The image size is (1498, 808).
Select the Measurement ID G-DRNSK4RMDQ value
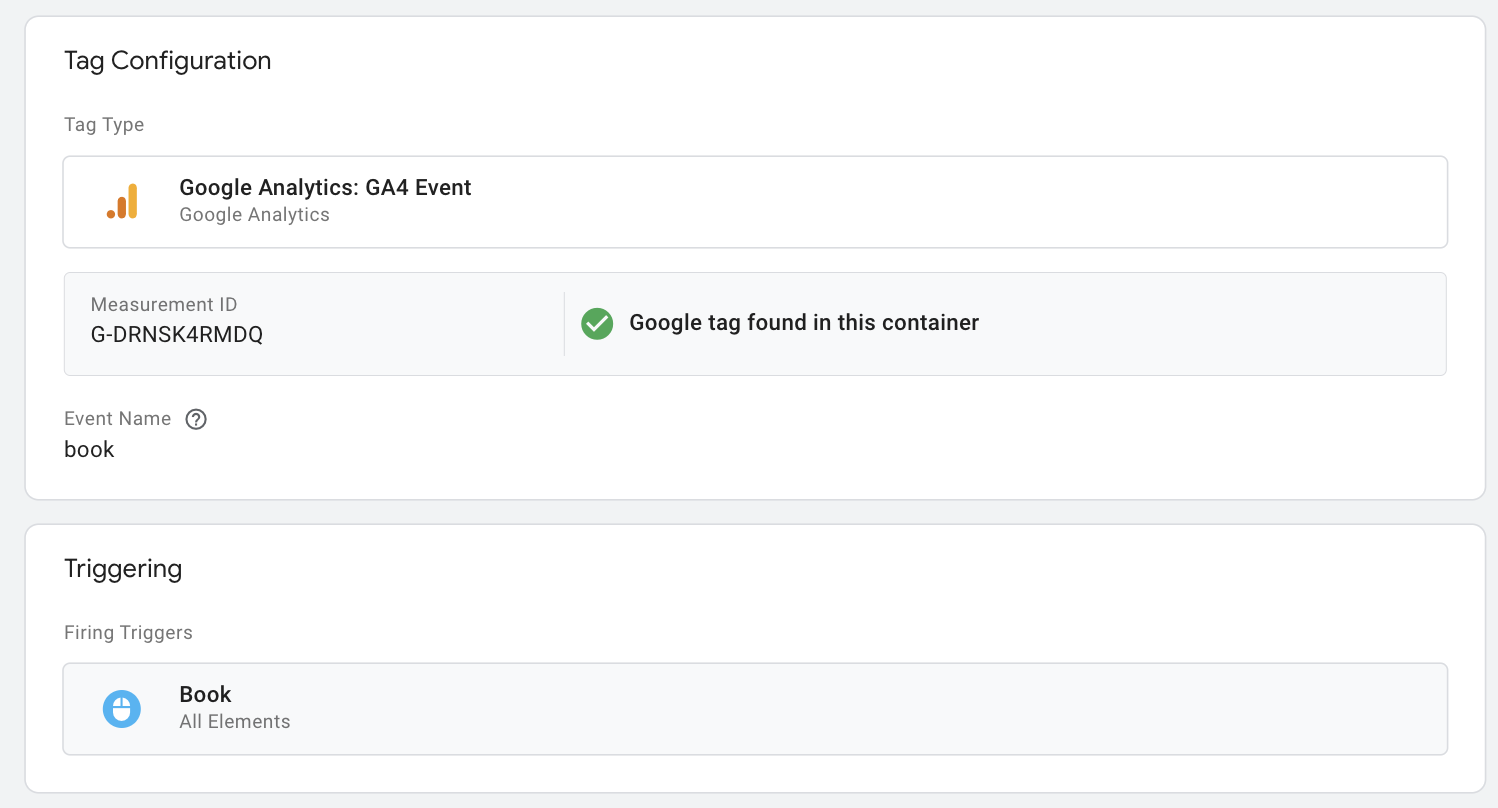pyautogui.click(x=177, y=335)
